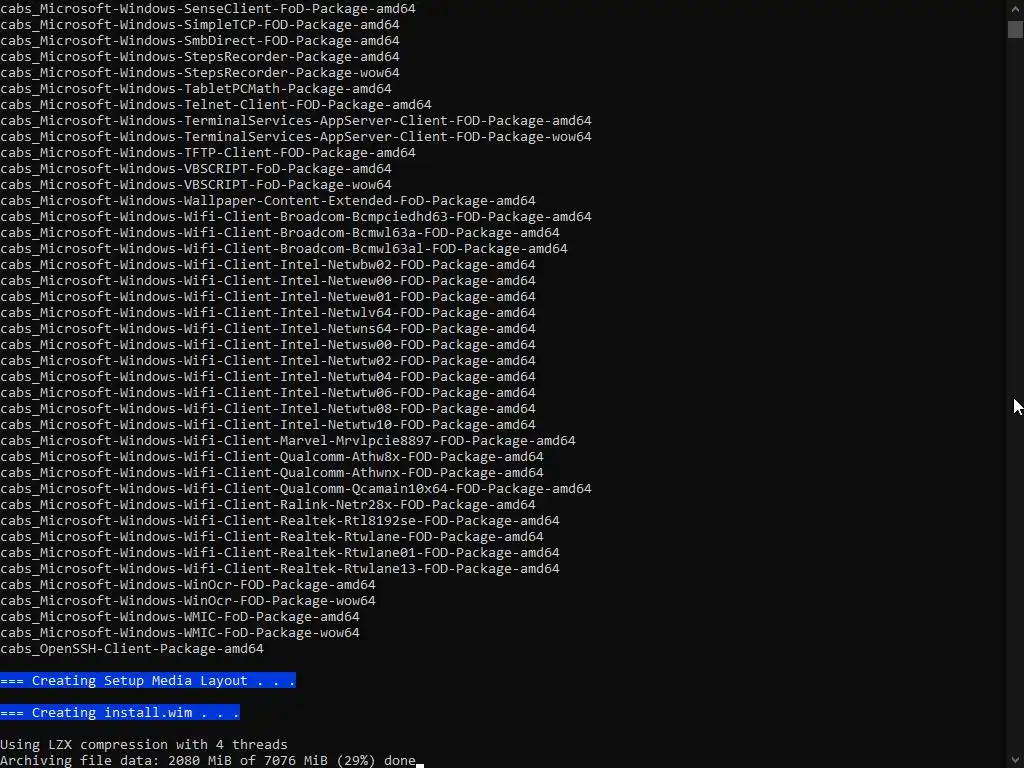The image size is (1024, 768).
Task: Click the Realtek-Rtwlane13 package line
Action: 280,569
